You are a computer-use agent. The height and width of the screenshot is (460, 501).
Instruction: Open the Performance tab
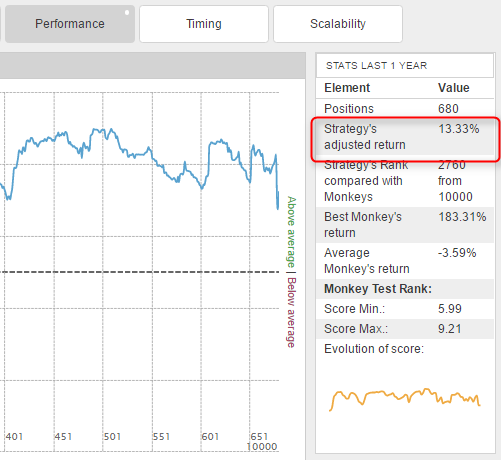[70, 24]
